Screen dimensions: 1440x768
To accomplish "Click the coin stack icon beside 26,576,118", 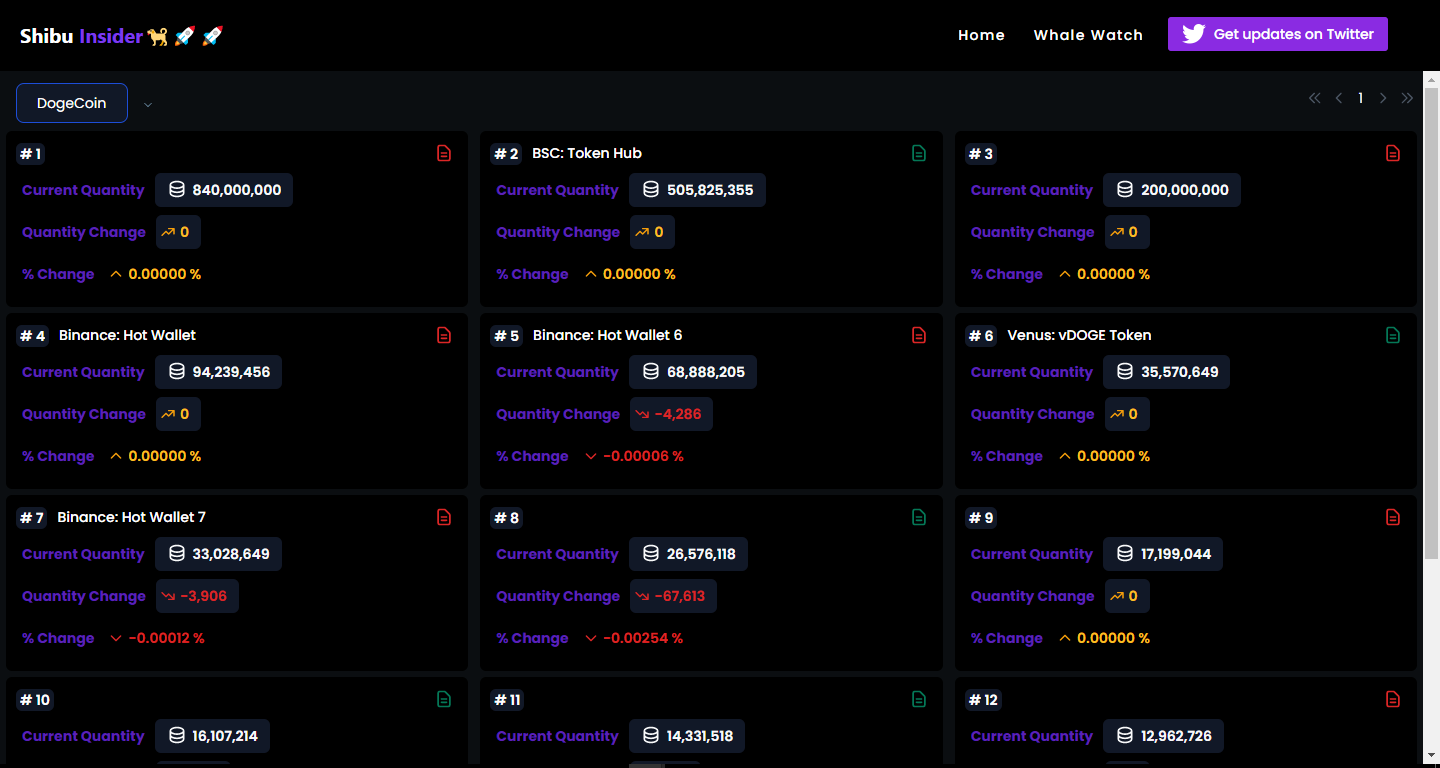I will tap(651, 554).
